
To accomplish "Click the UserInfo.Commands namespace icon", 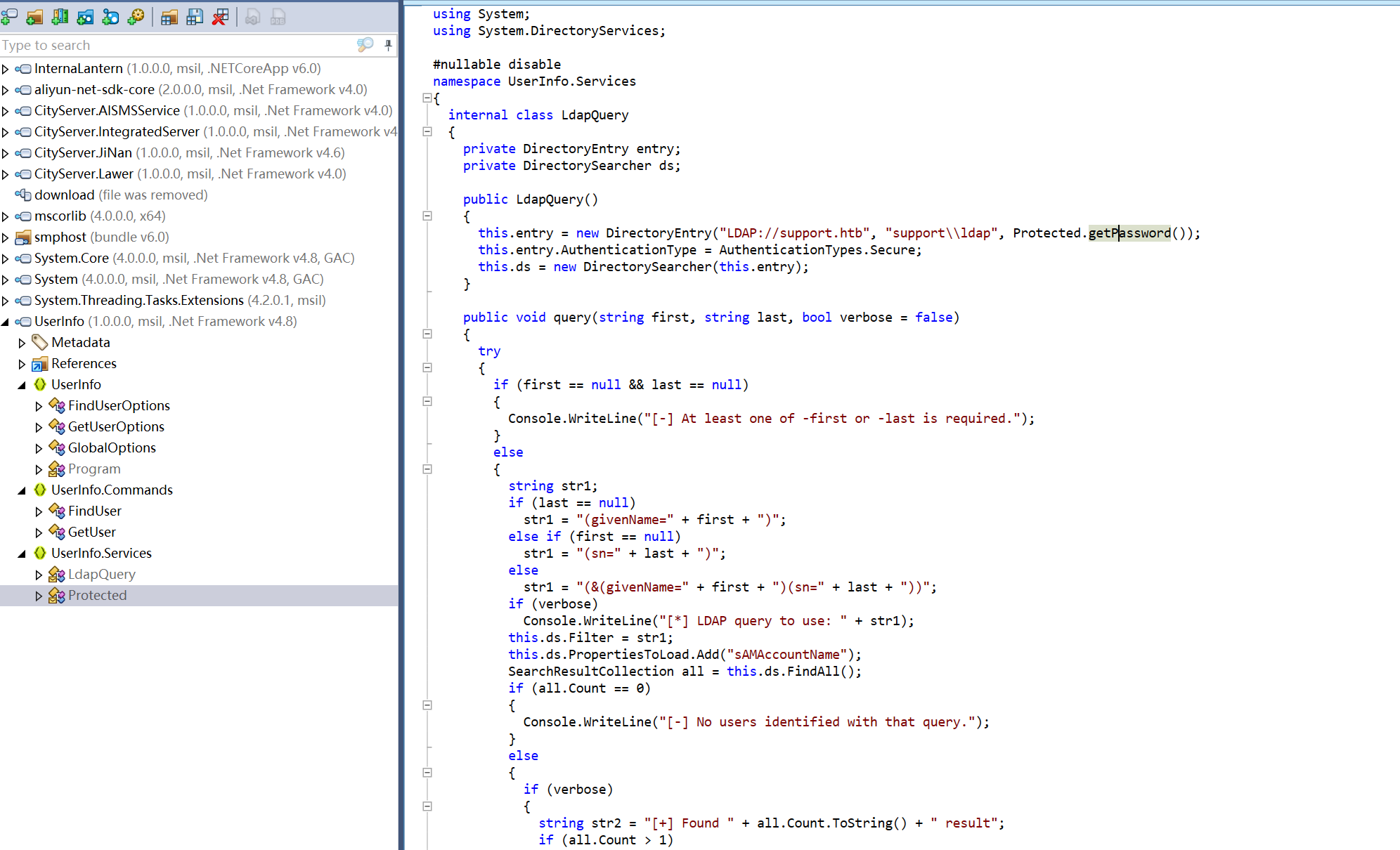I will coord(40,490).
